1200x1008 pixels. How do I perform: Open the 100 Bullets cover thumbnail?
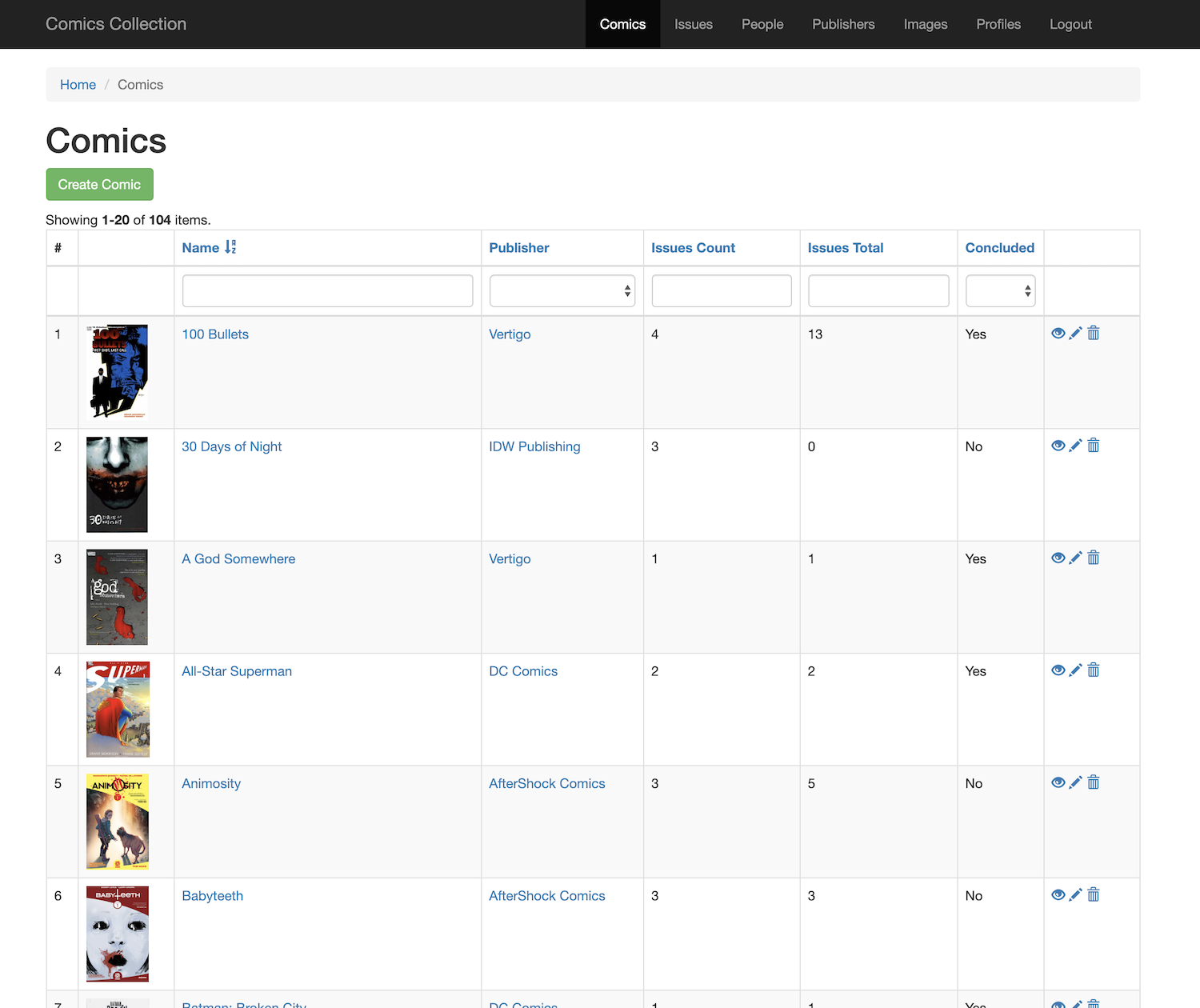(117, 373)
